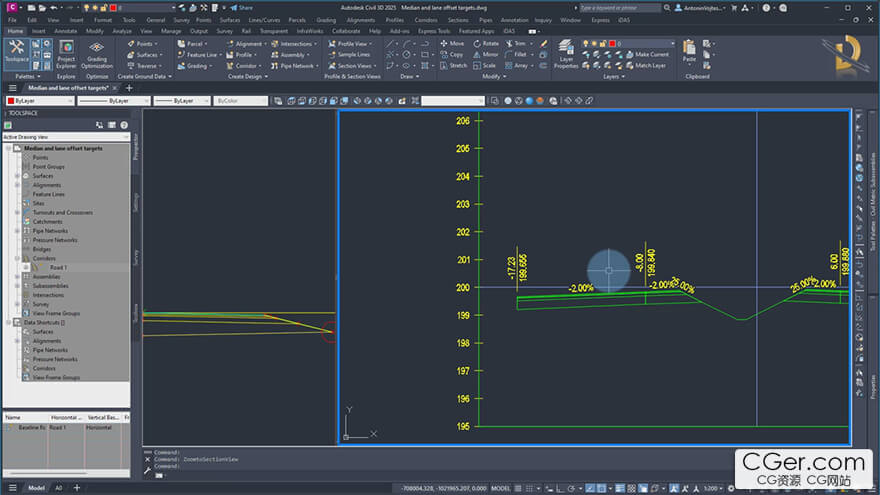This screenshot has height=495, width=880.
Task: Open the Annotate ribbon tab
Action: pos(66,31)
